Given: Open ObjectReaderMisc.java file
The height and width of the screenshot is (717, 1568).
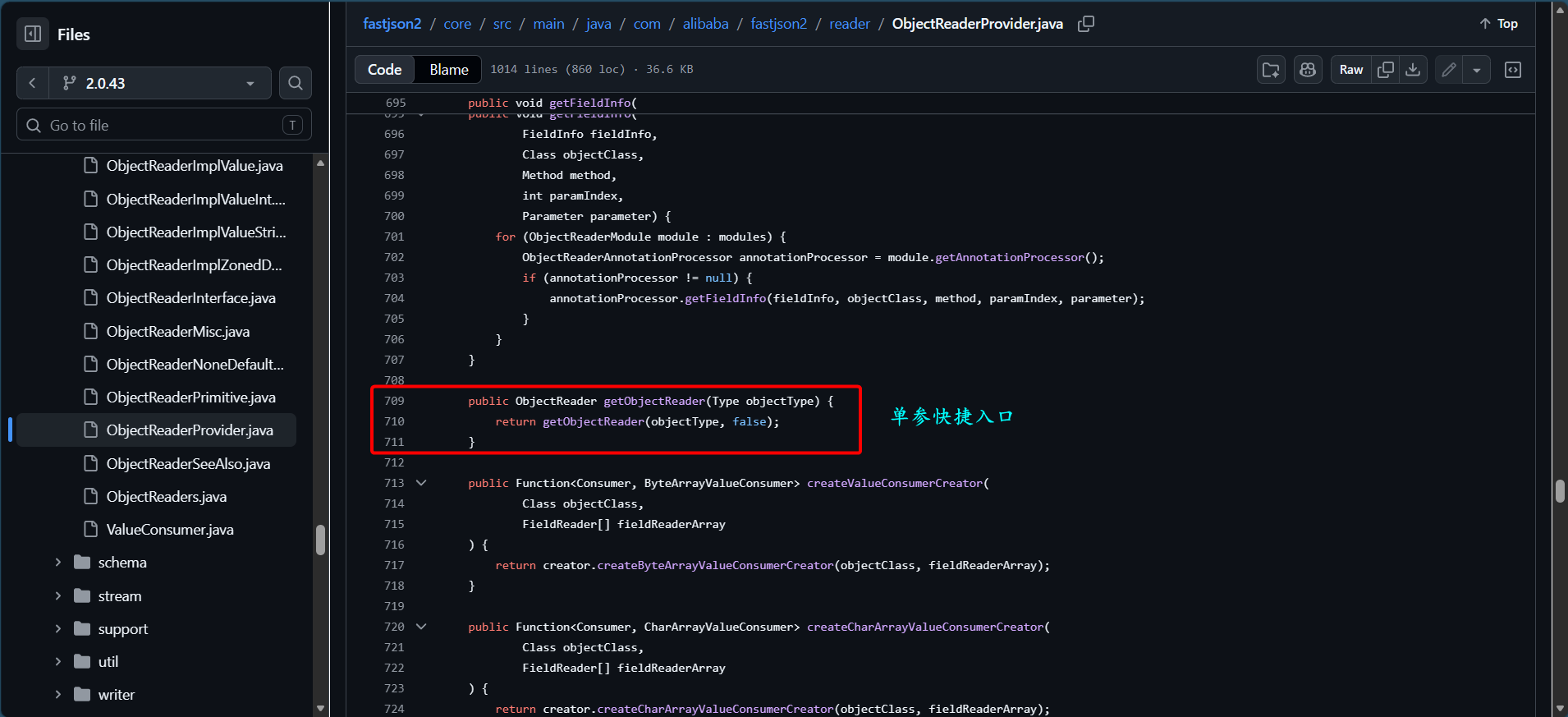Looking at the screenshot, I should pos(178,331).
